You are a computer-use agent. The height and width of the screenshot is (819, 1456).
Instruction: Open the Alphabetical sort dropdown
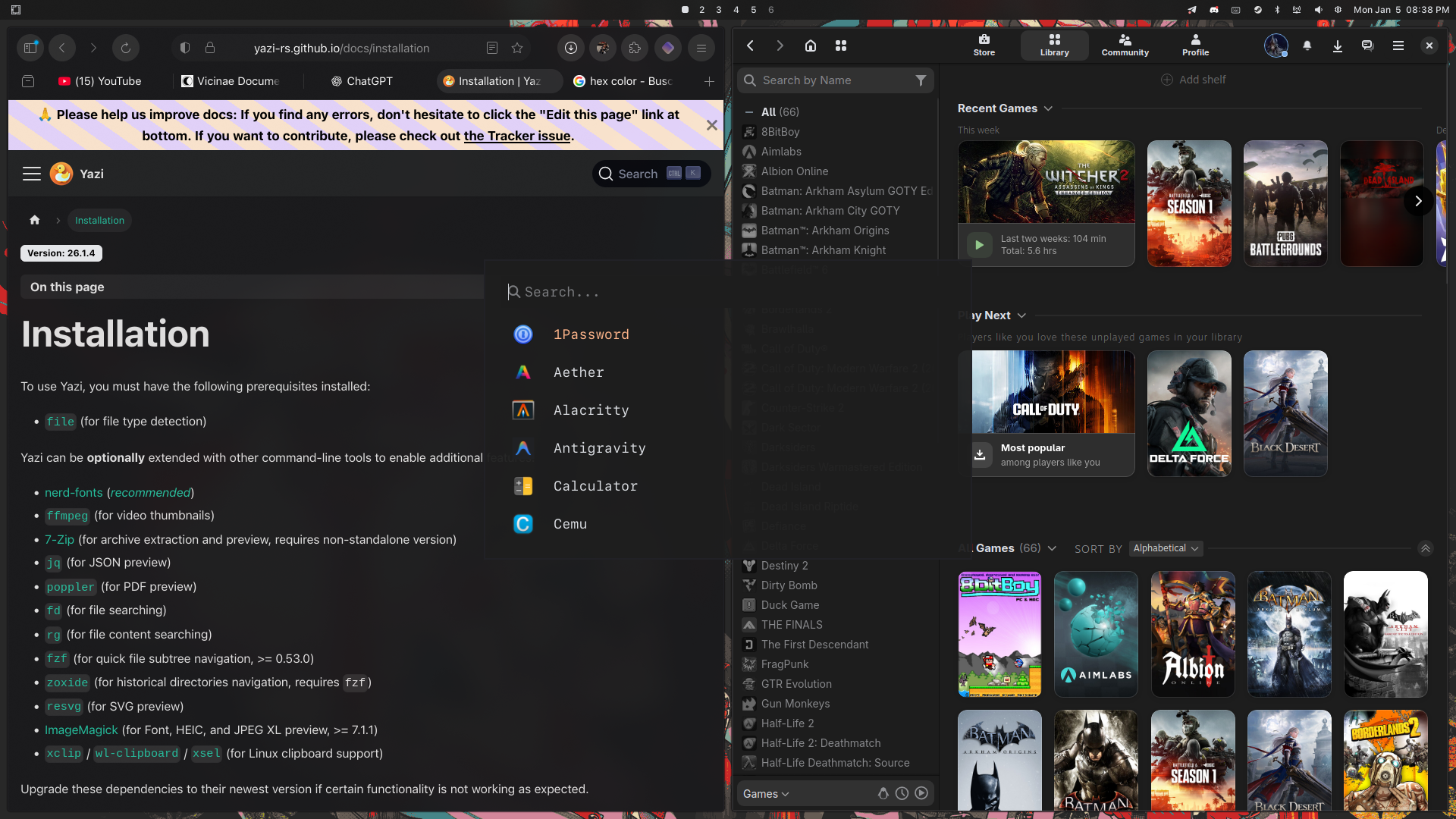[1166, 548]
